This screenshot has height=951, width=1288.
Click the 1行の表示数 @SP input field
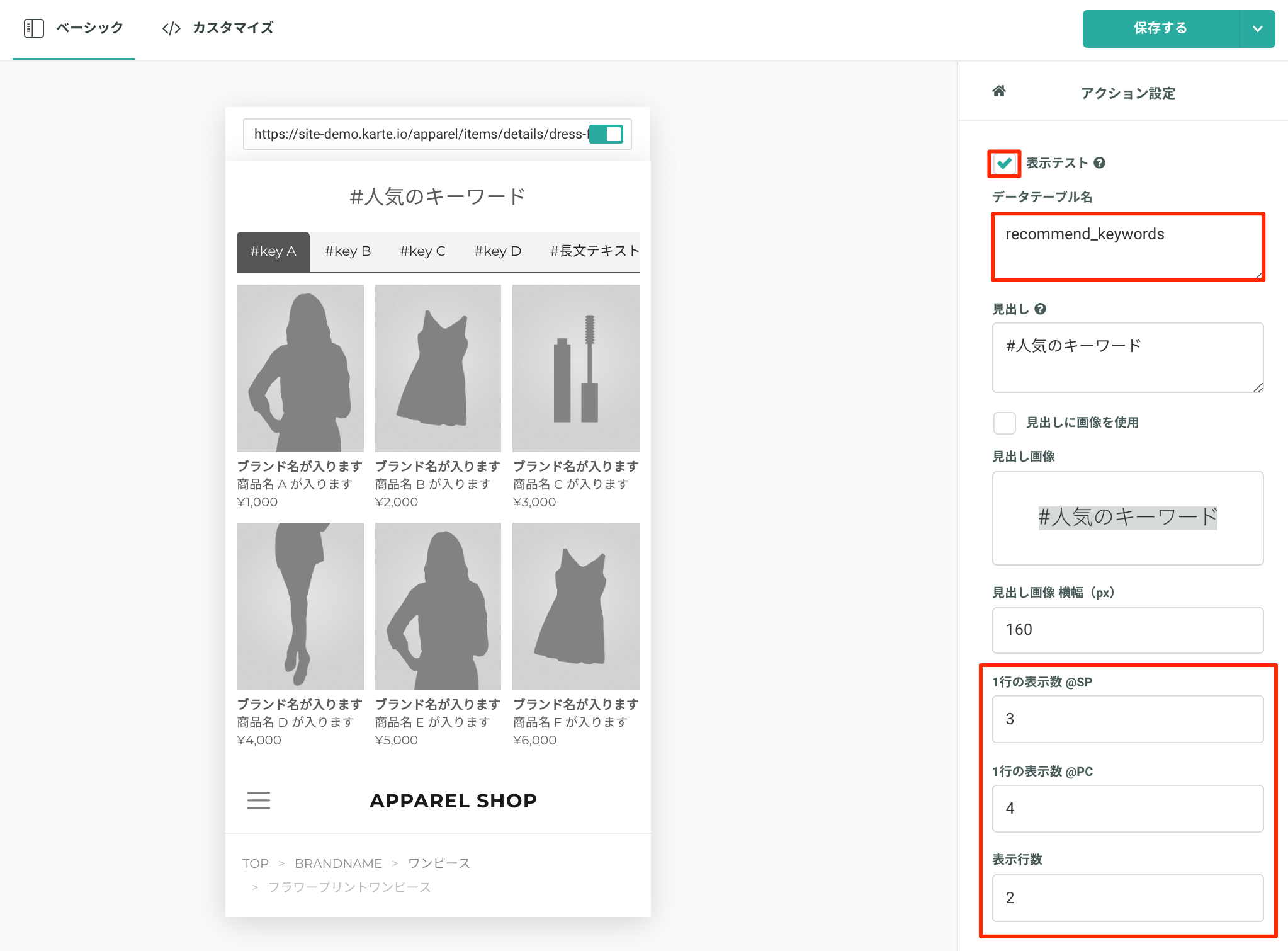pos(1127,719)
